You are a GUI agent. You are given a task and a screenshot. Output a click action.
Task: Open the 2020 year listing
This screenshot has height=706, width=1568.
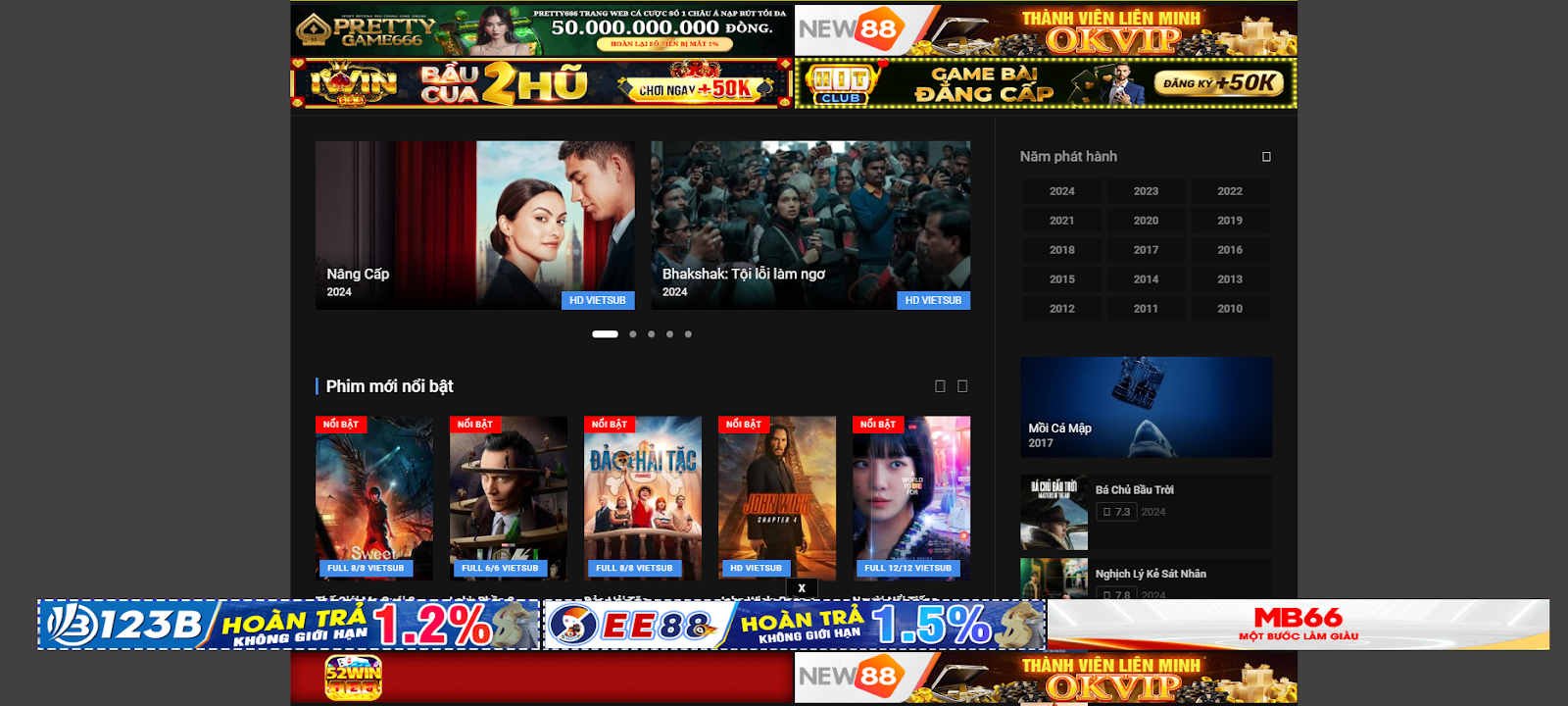click(1146, 221)
